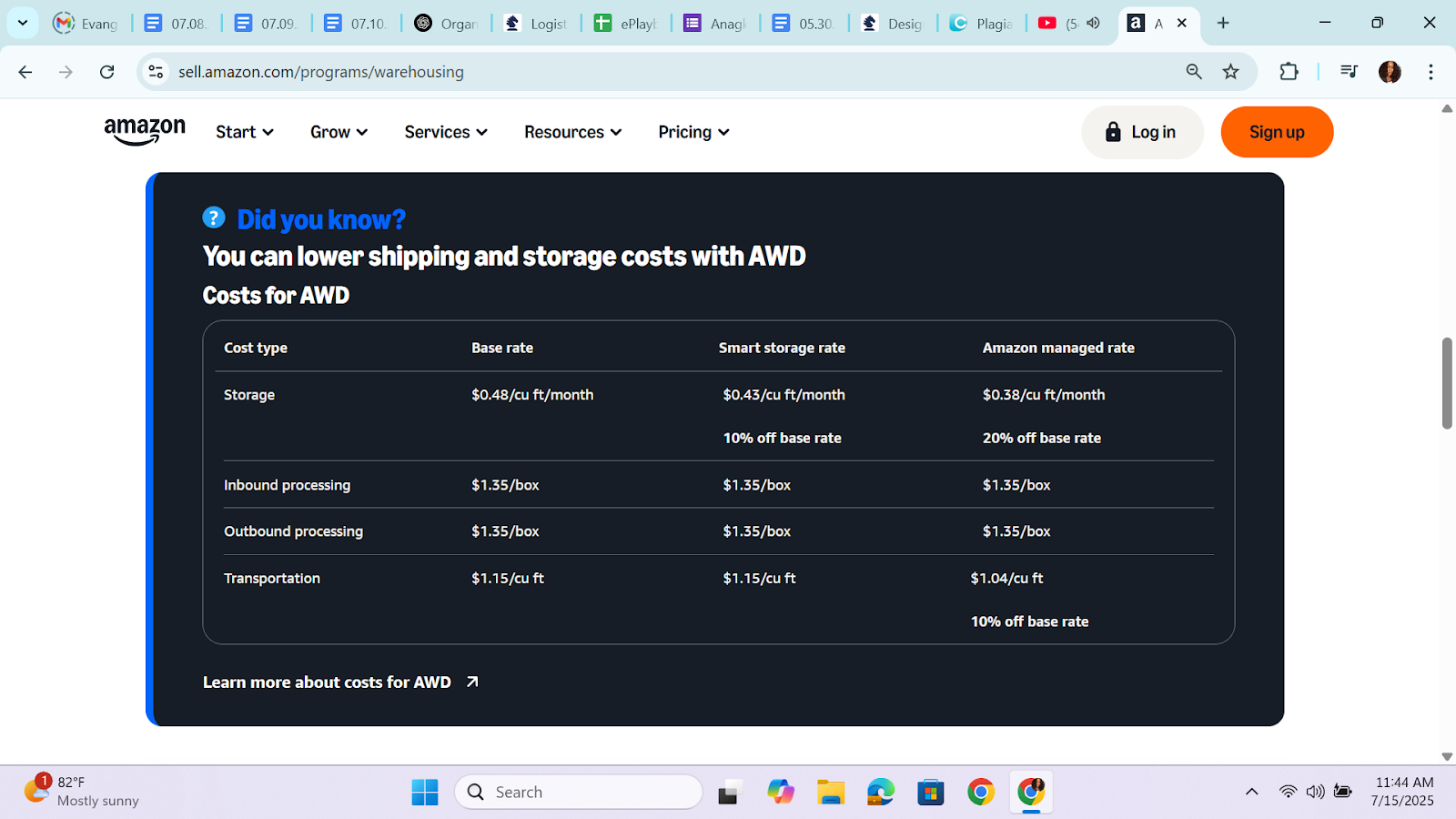
Task: Click the scrollbar down arrow
Action: 1447,757
